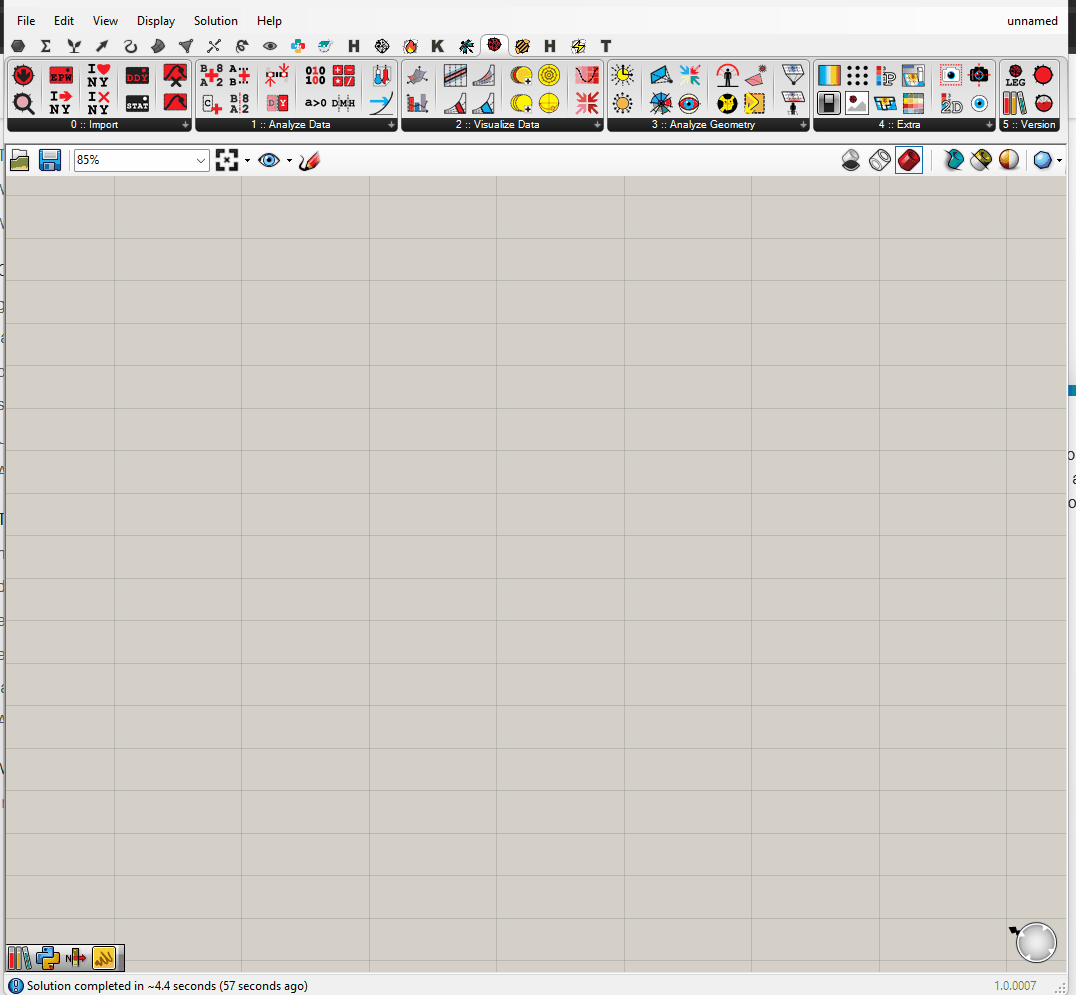Click the LEG Ladybug version icon
The image size is (1076, 995).
[x=1015, y=75]
